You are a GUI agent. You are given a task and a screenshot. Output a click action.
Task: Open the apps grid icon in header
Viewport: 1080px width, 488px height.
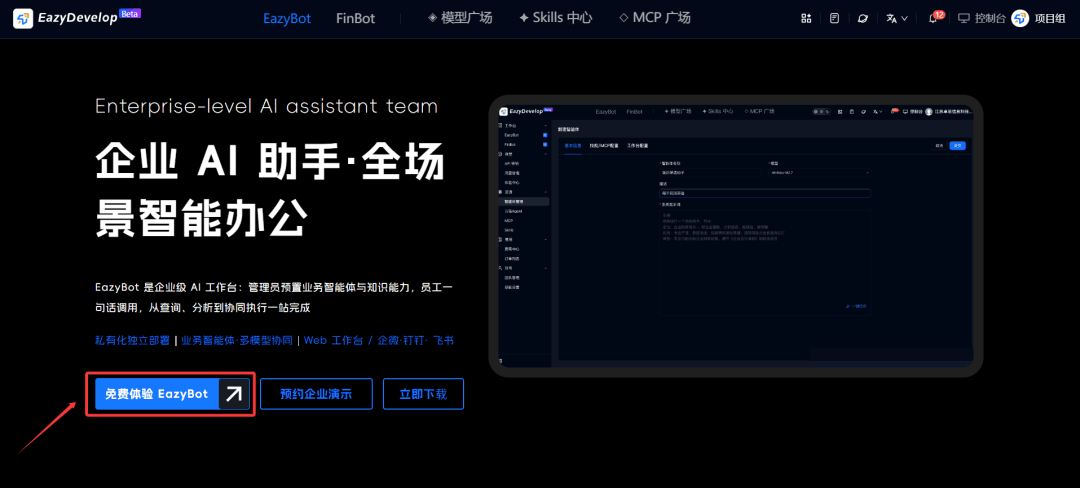coord(806,19)
